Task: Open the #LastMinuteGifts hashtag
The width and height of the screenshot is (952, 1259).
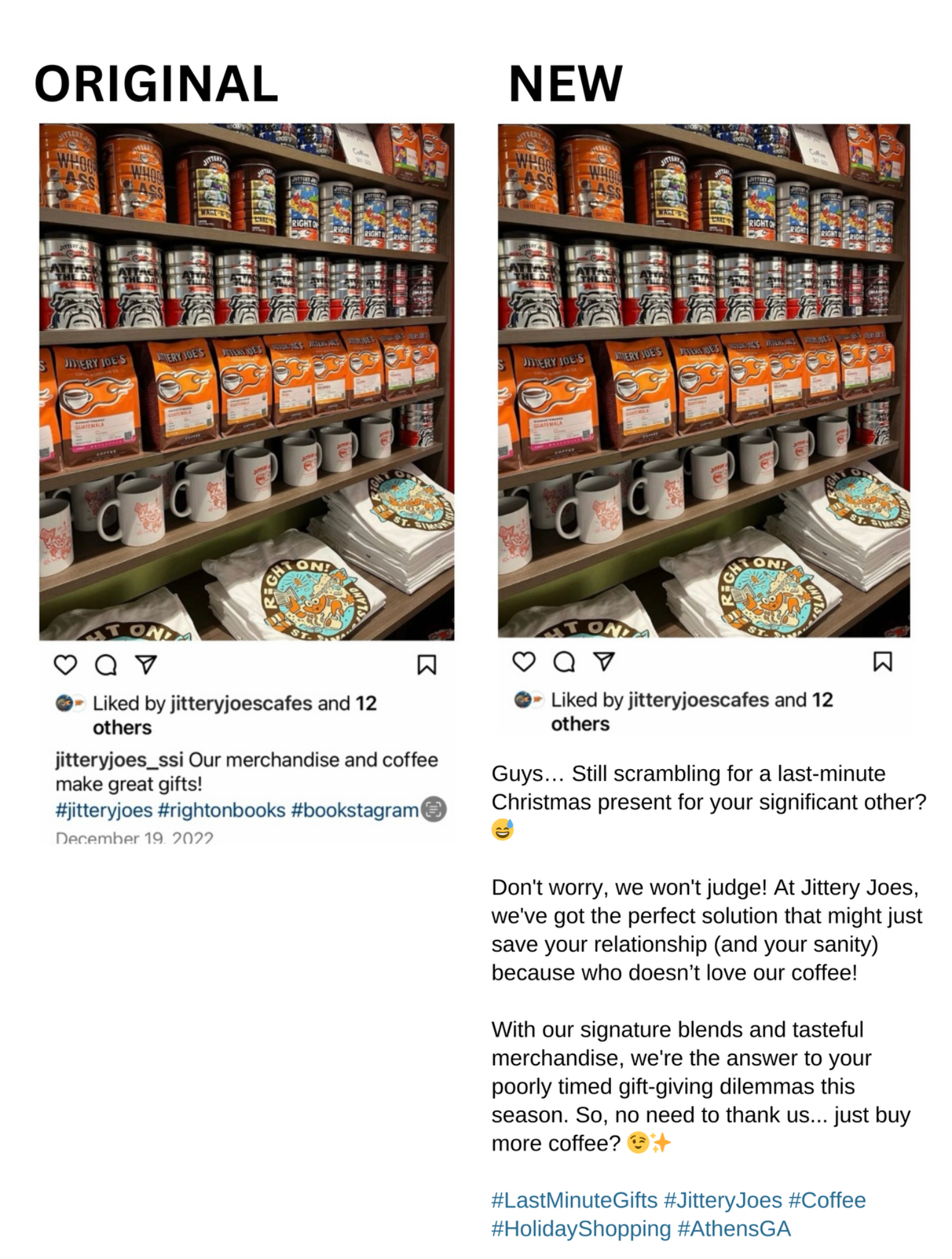Action: (x=575, y=1200)
